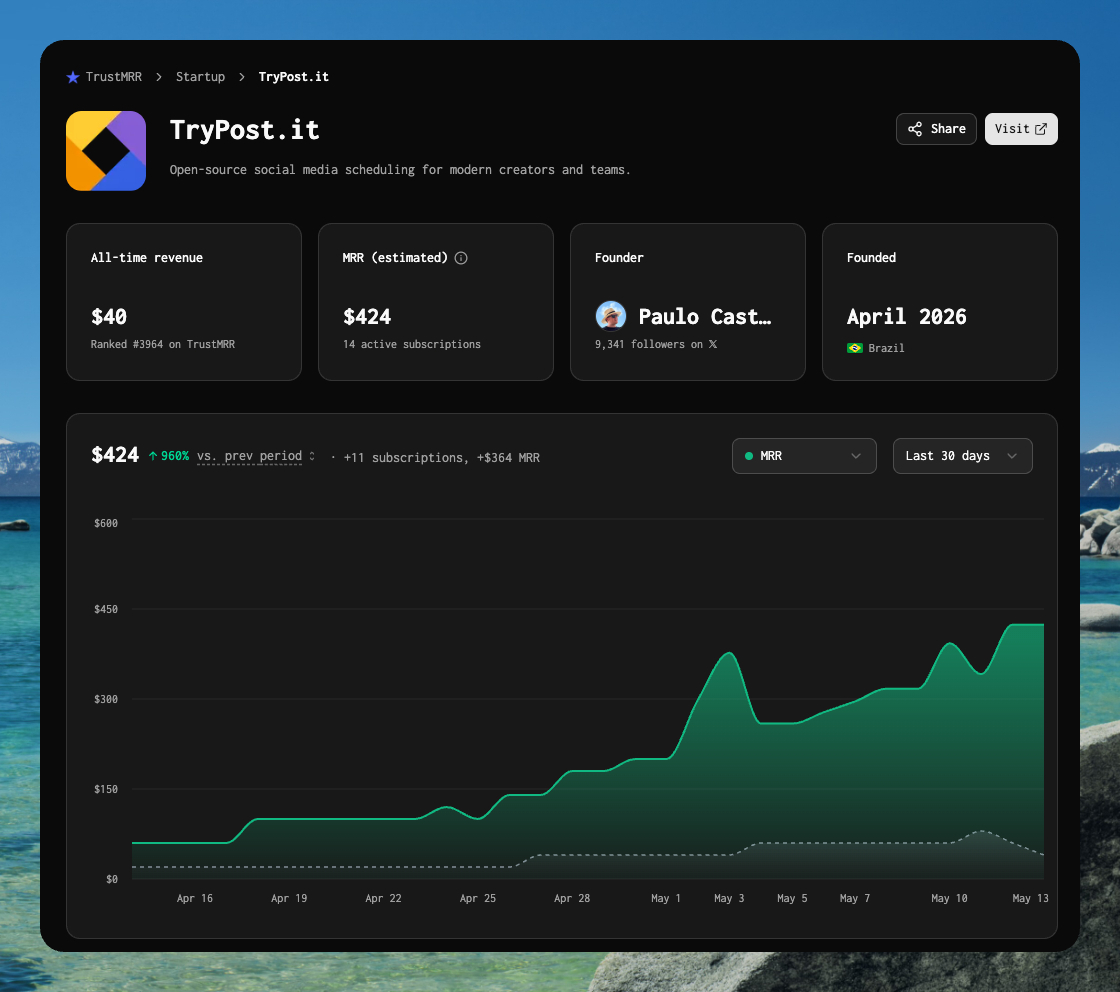Expand the vs. prev period selector
Image resolution: width=1120 pixels, height=992 pixels.
coord(256,456)
